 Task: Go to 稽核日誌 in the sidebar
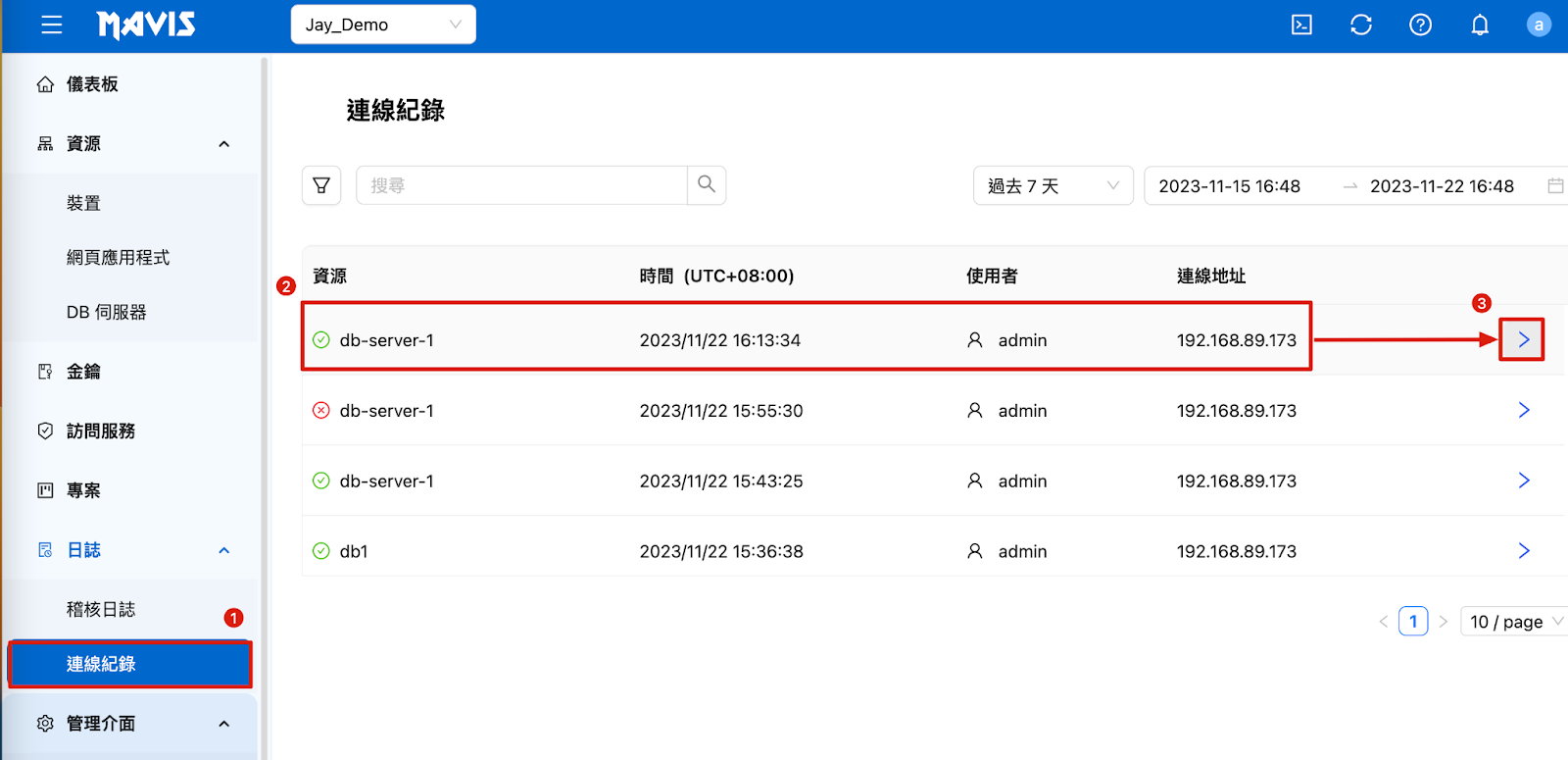click(101, 609)
